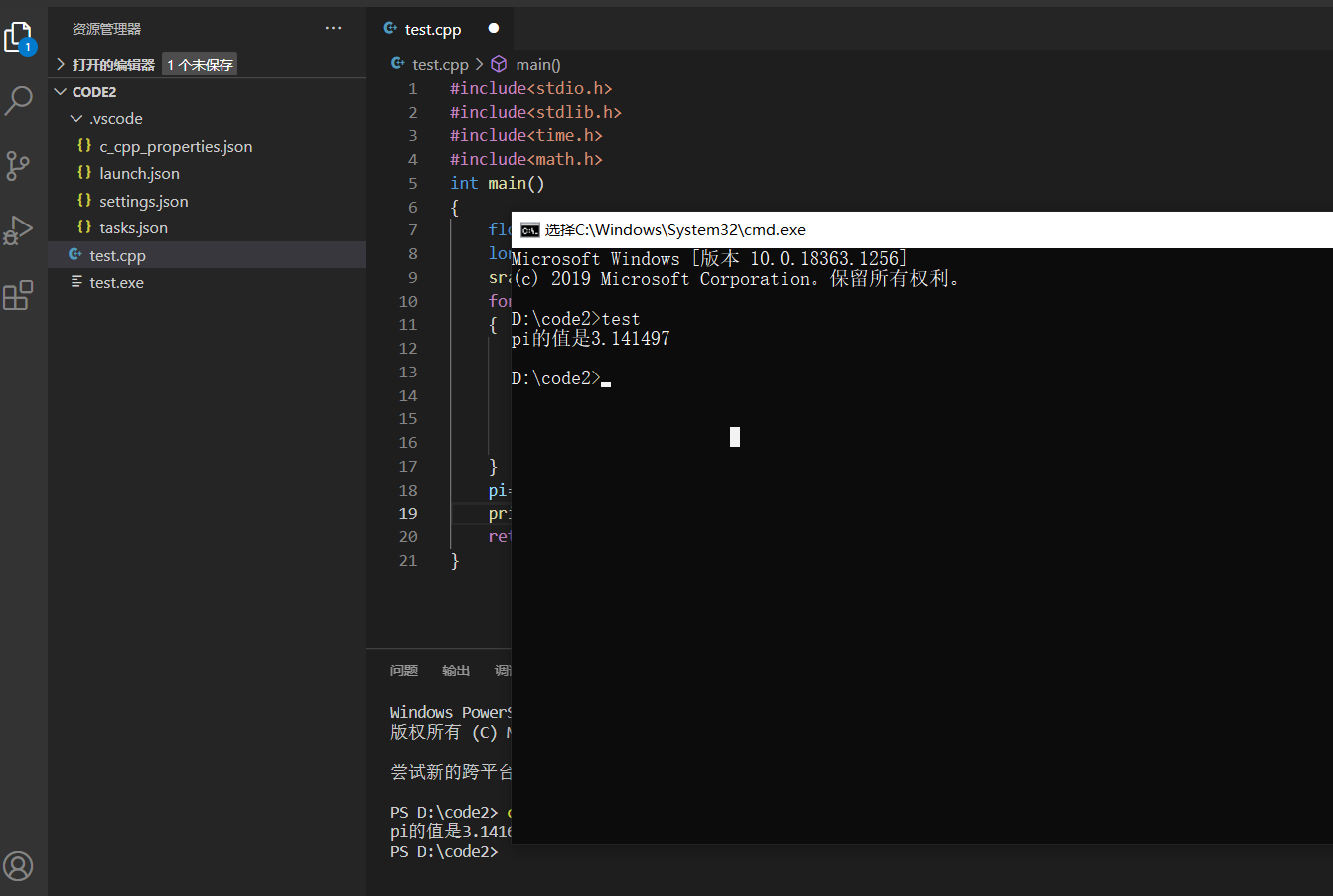Click the #include<time.h> line

coord(526,135)
